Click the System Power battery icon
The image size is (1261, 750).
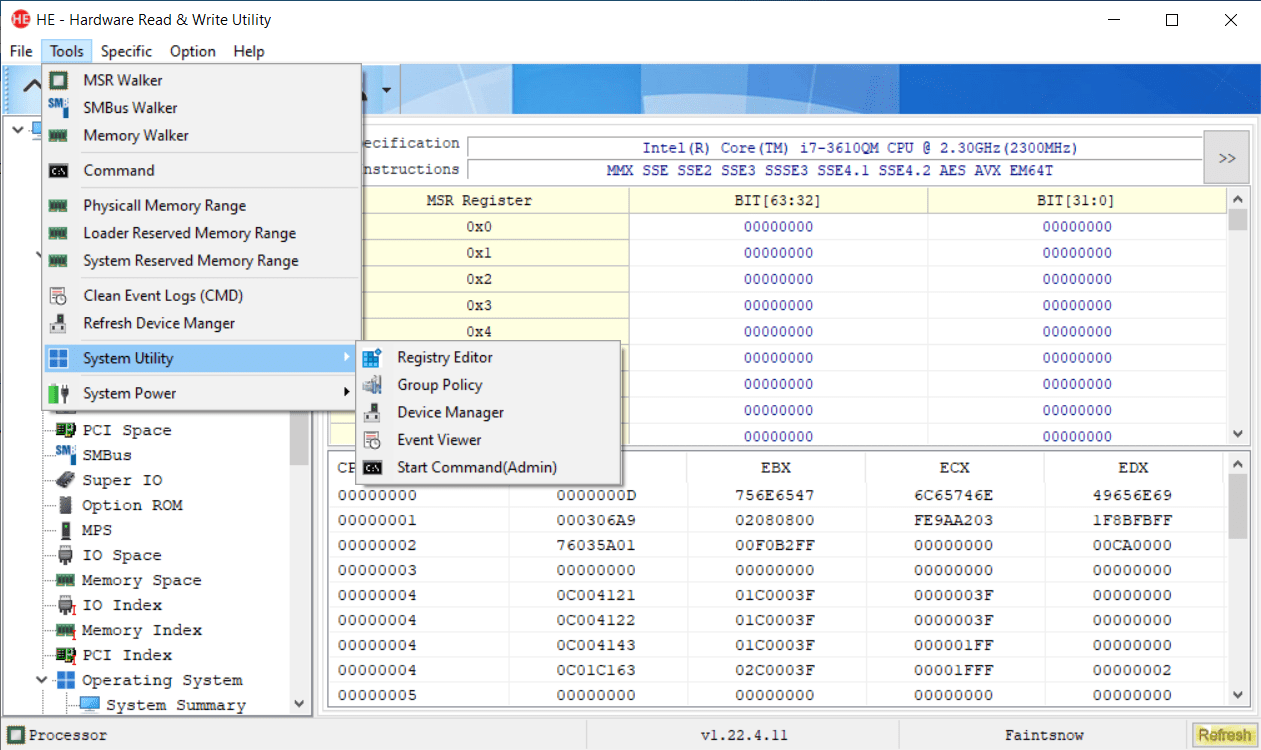click(x=59, y=393)
